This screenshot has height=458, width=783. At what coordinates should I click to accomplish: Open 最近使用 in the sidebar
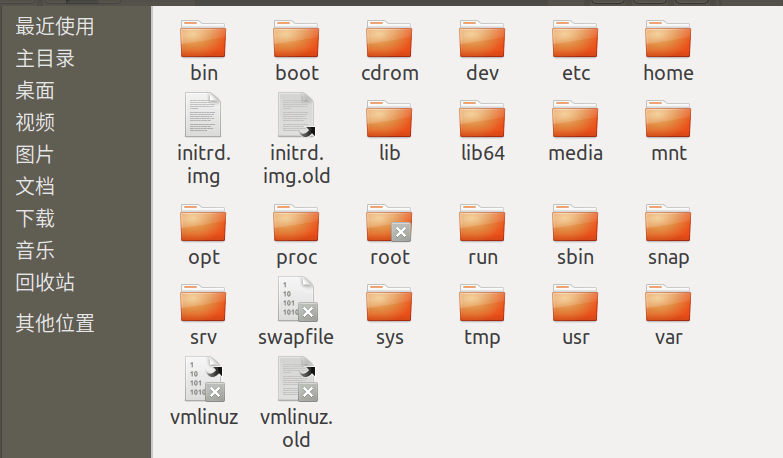pos(55,26)
